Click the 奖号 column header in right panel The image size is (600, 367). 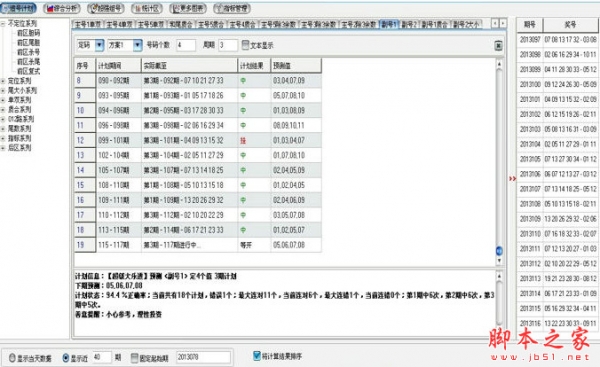point(570,25)
